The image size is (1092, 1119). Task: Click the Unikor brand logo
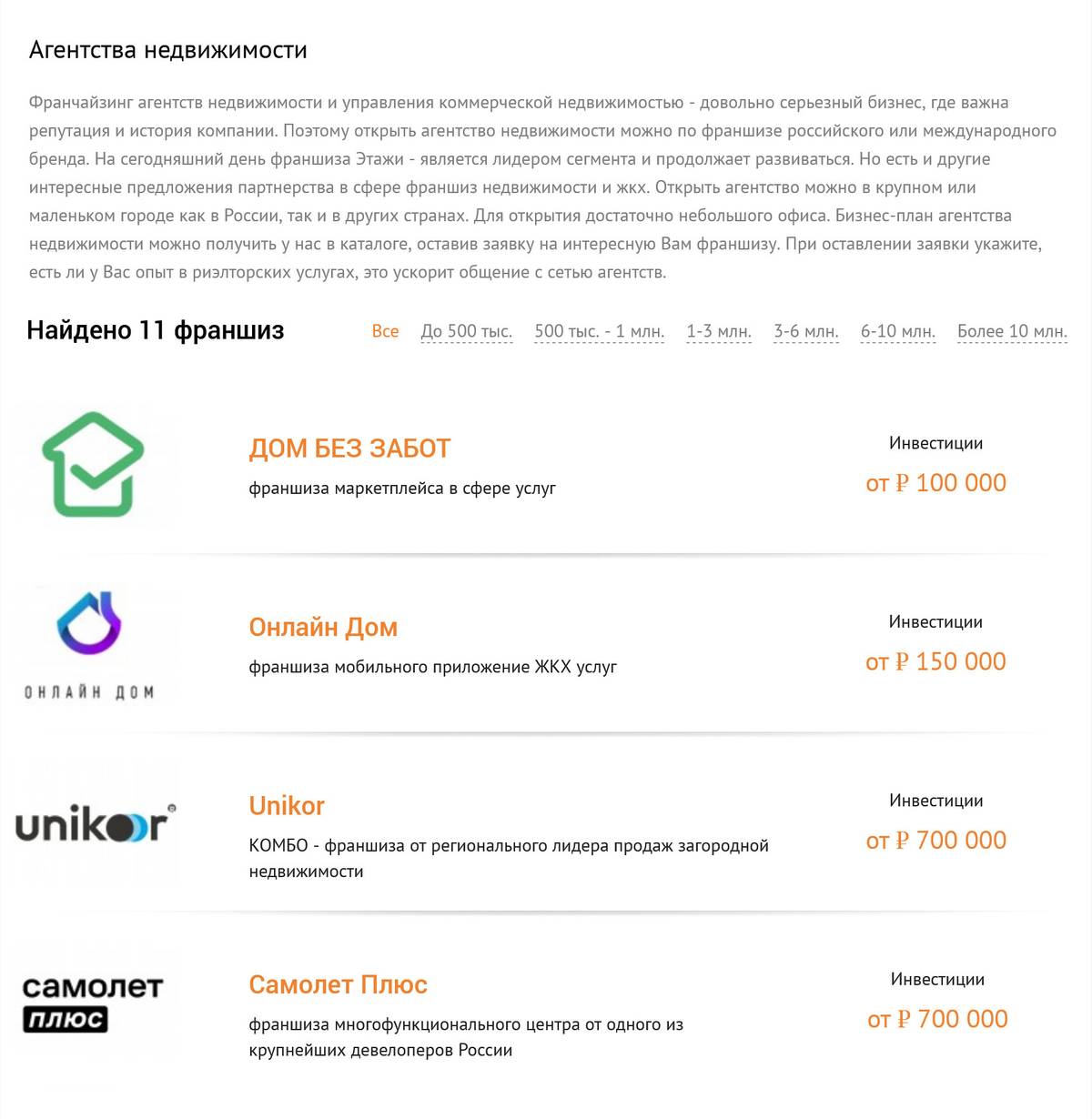click(x=95, y=823)
